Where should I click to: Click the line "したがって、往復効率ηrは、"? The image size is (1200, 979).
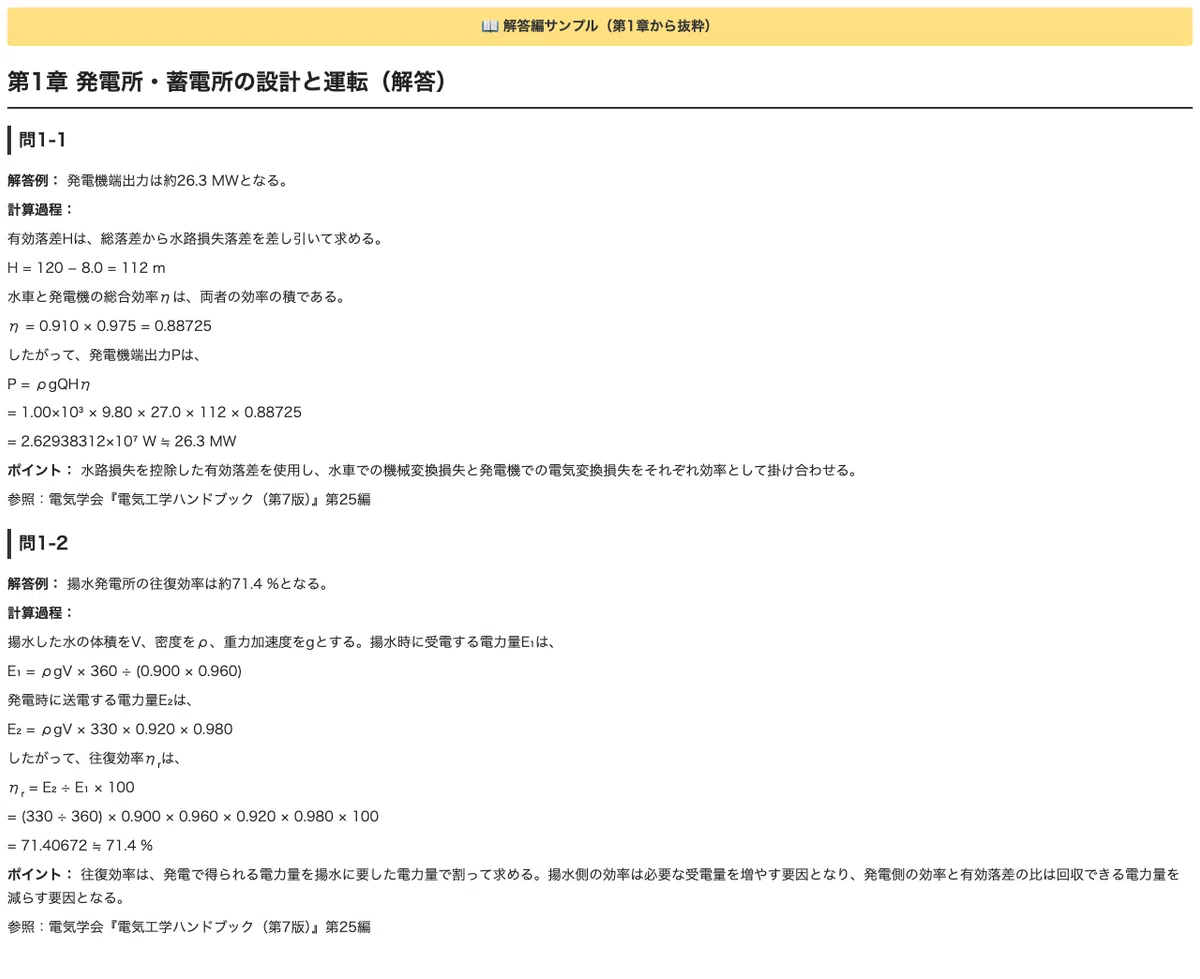click(x=93, y=758)
